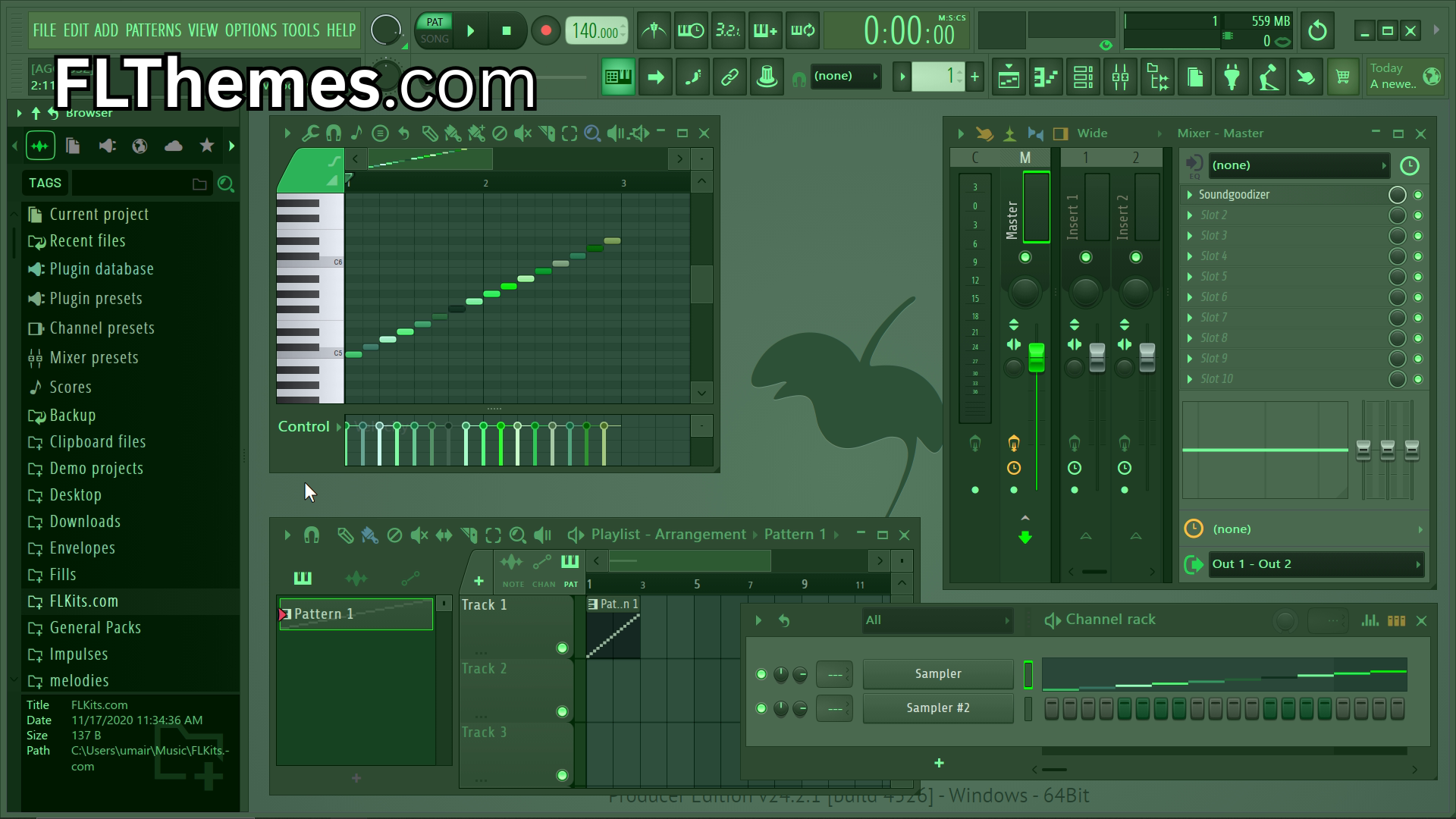
Task: Open the playlist view from toolbar
Action: (1009, 77)
